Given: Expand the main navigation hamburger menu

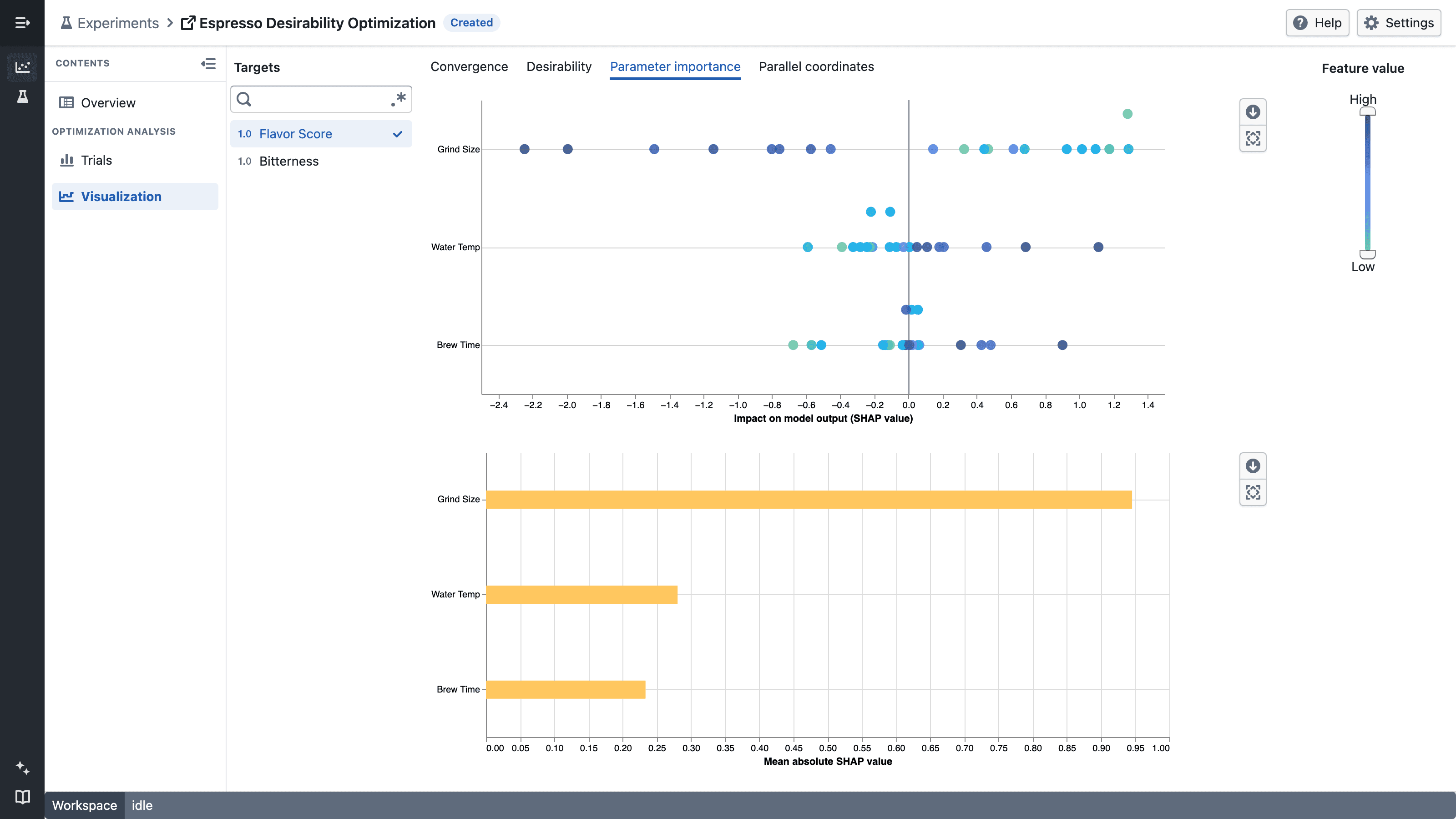Looking at the screenshot, I should pyautogui.click(x=22, y=23).
